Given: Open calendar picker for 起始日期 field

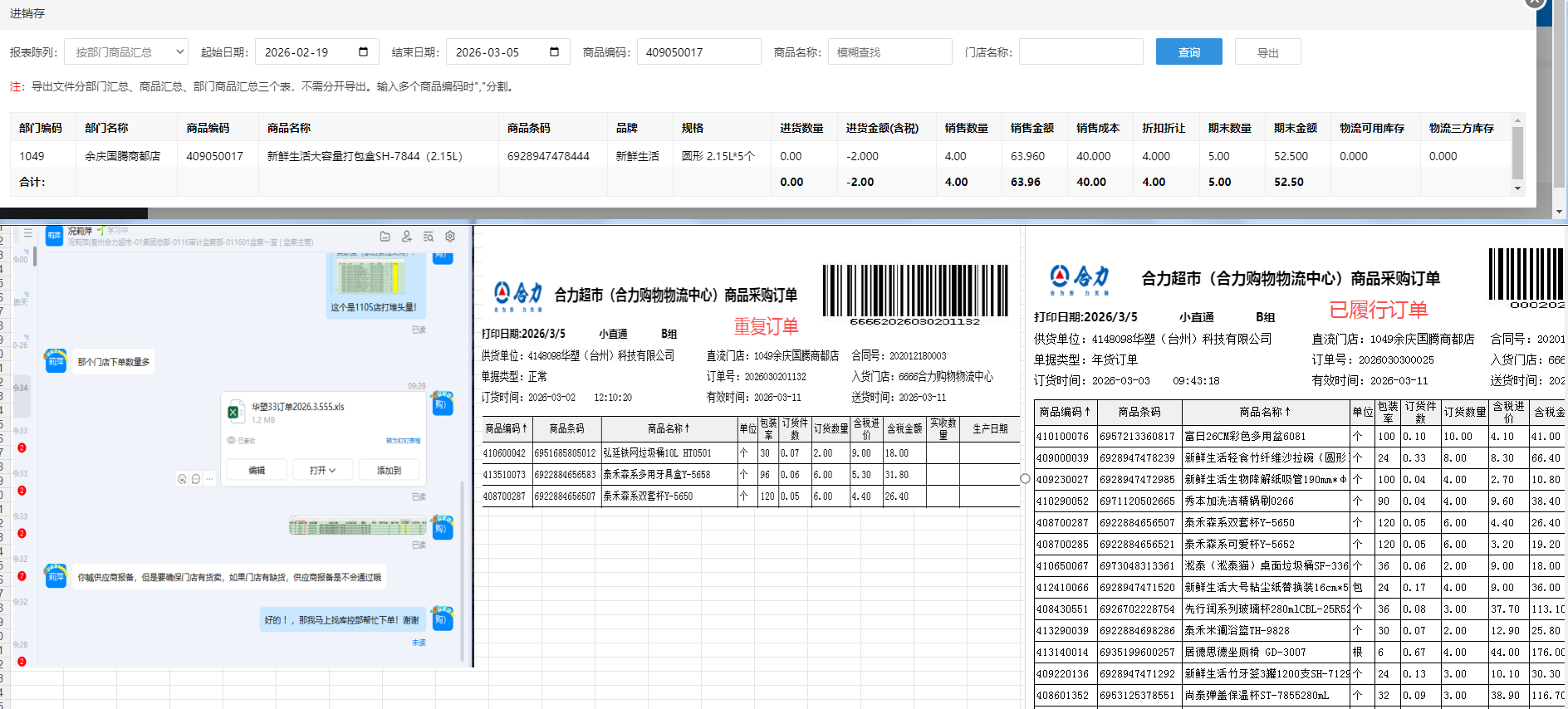Looking at the screenshot, I should click(363, 52).
